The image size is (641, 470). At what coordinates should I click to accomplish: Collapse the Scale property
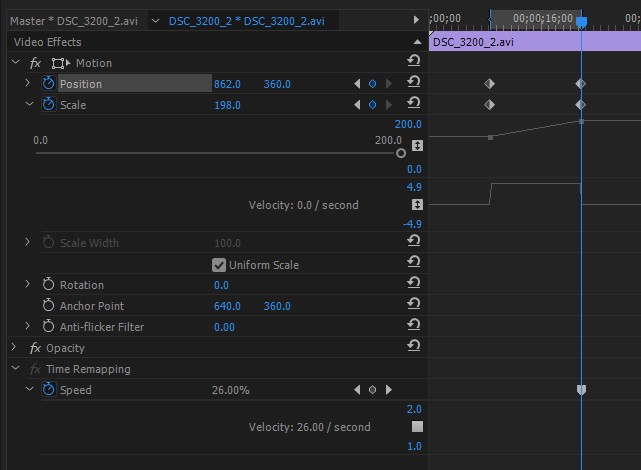(x=29, y=104)
